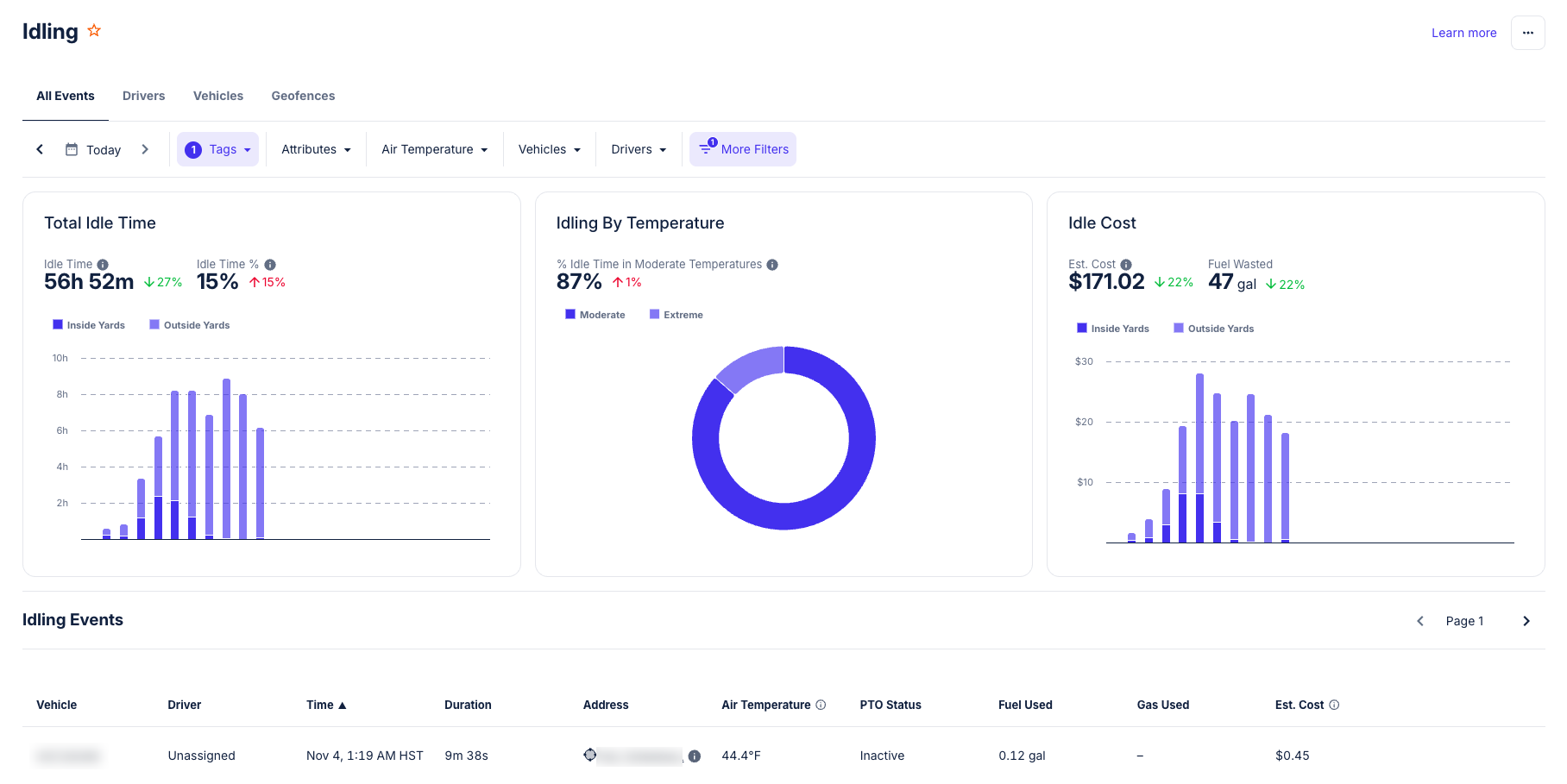1567x784 pixels.
Task: Switch to the Geofences tab
Action: 303,96
